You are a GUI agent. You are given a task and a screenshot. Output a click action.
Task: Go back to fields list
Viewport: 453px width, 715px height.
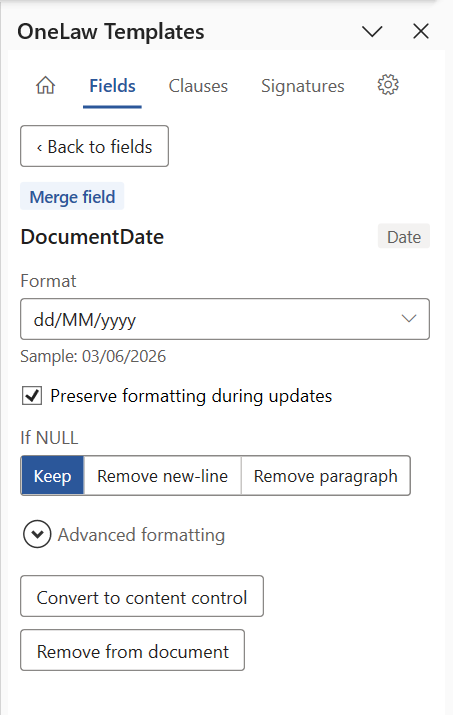[94, 146]
